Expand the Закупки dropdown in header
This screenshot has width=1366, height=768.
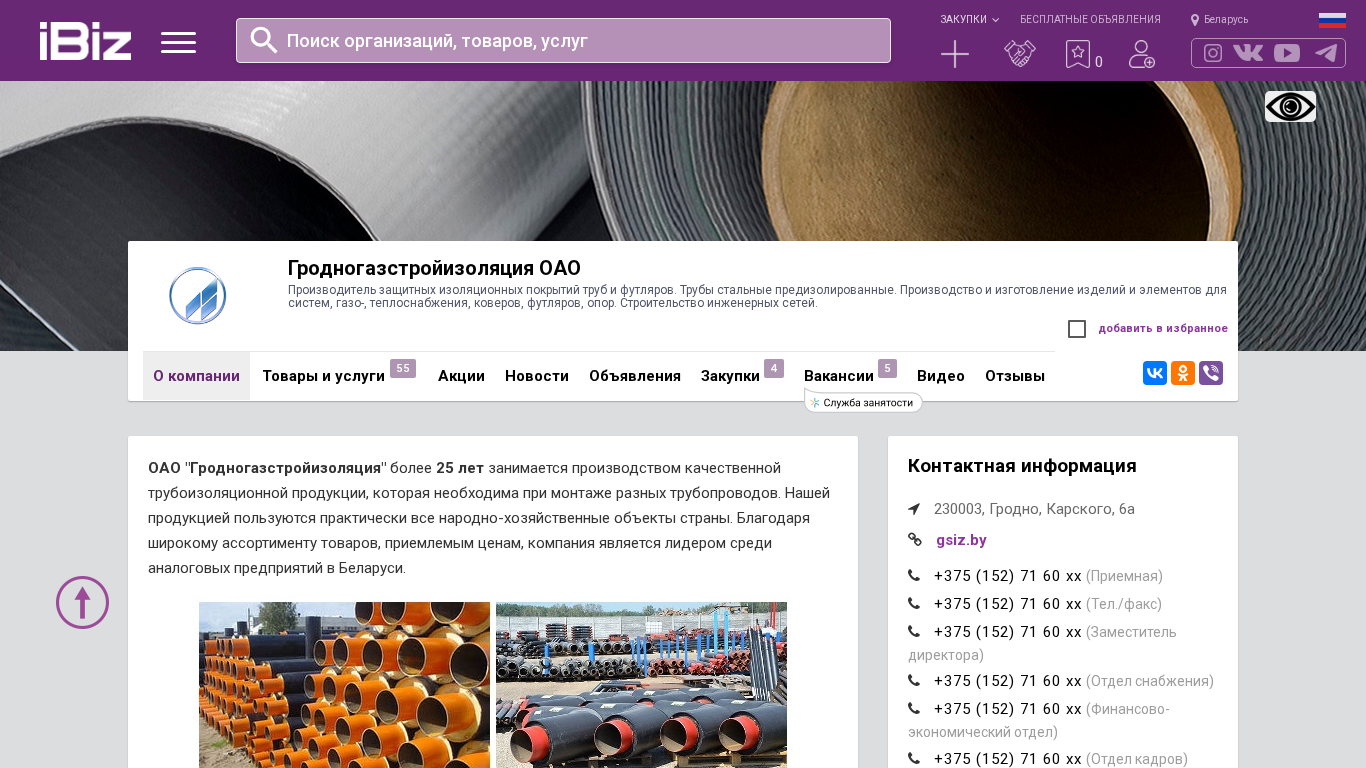(969, 20)
